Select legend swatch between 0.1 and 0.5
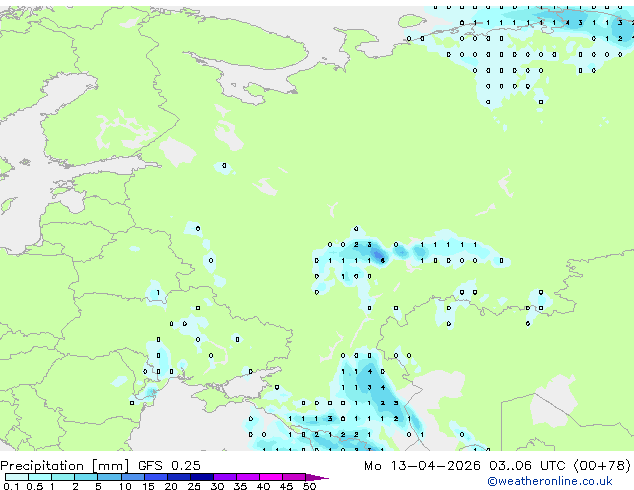This screenshot has width=634, height=490. 17,477
